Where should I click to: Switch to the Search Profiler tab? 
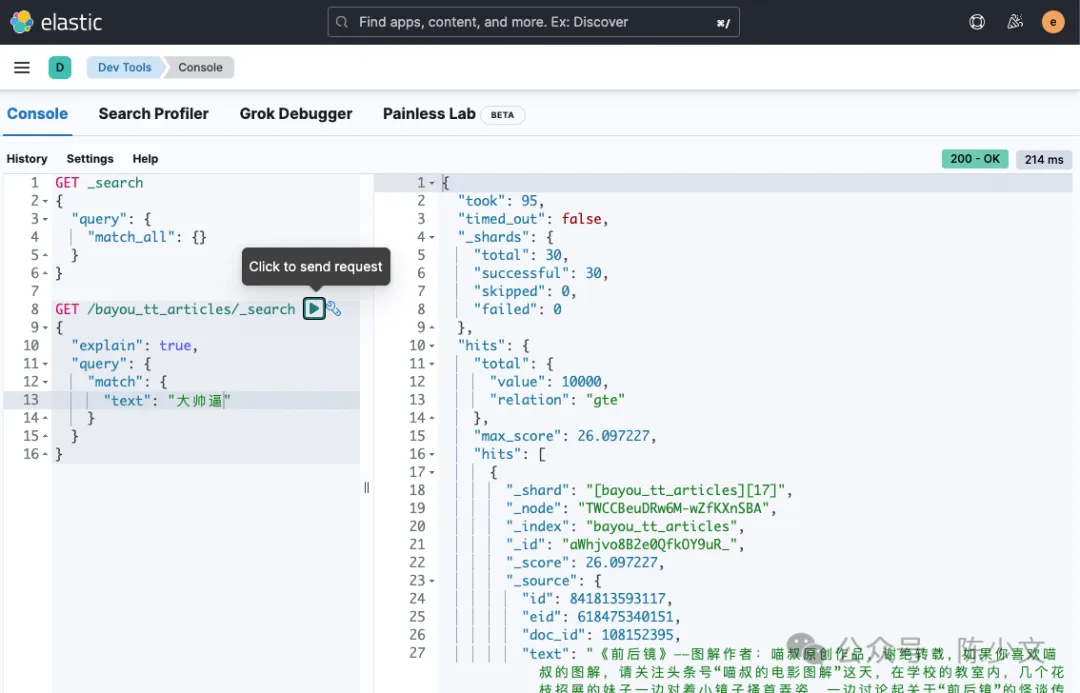tap(153, 114)
